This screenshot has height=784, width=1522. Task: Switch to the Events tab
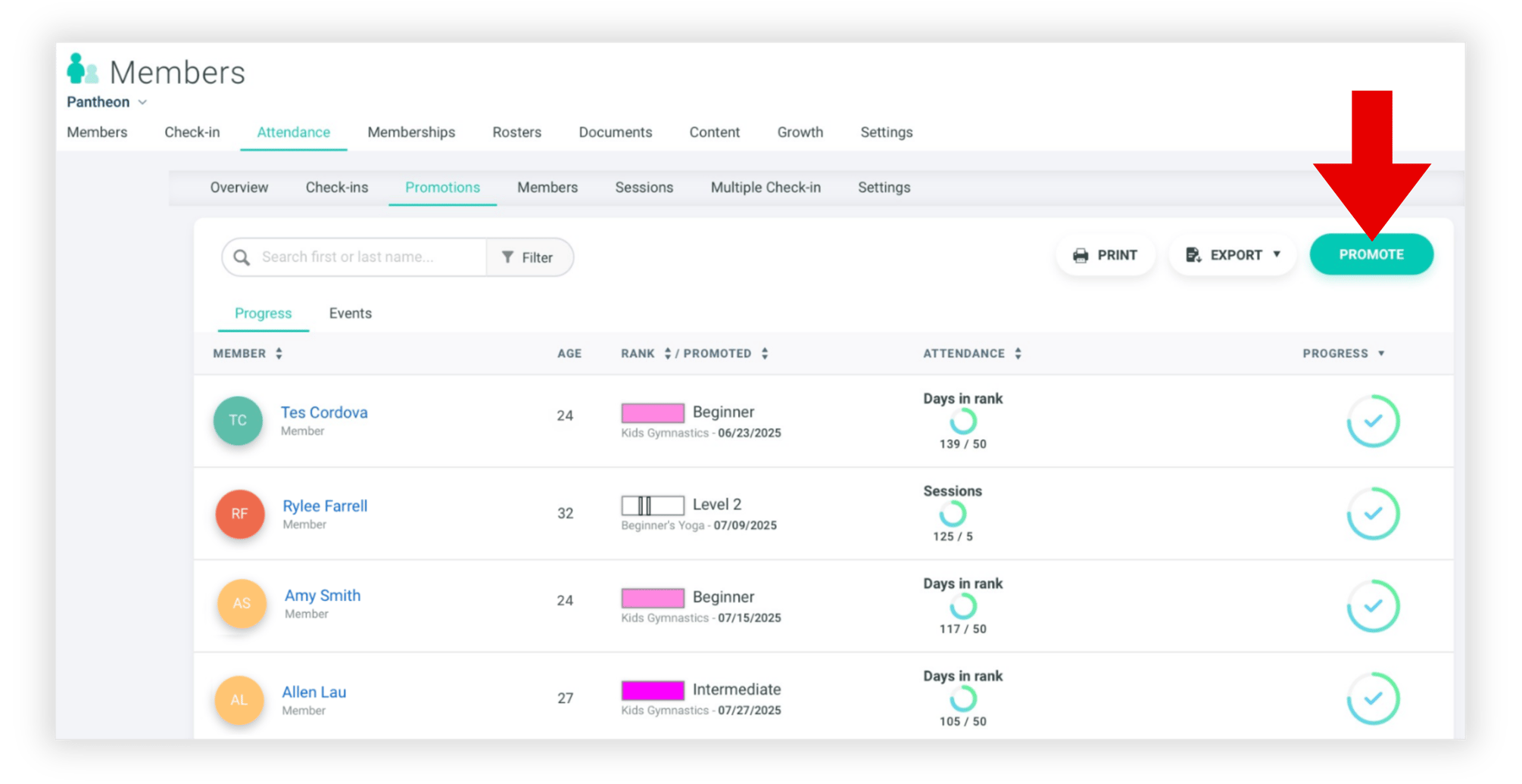350,313
